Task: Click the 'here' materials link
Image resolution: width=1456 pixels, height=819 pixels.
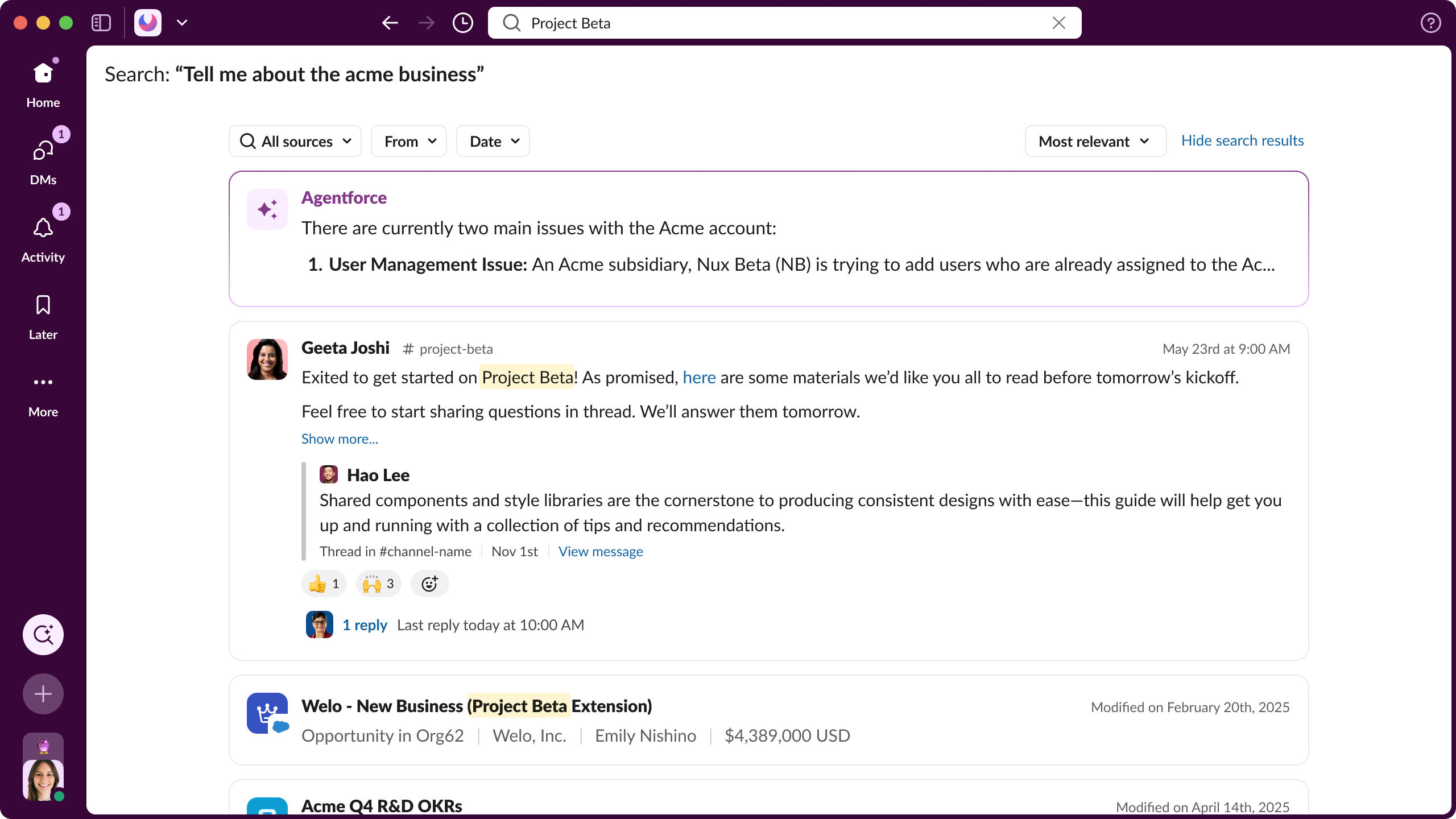Action: tap(699, 378)
